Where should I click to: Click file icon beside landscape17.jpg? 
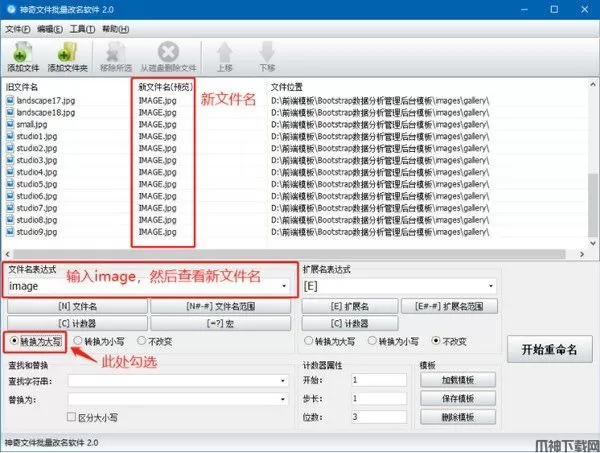point(10,100)
